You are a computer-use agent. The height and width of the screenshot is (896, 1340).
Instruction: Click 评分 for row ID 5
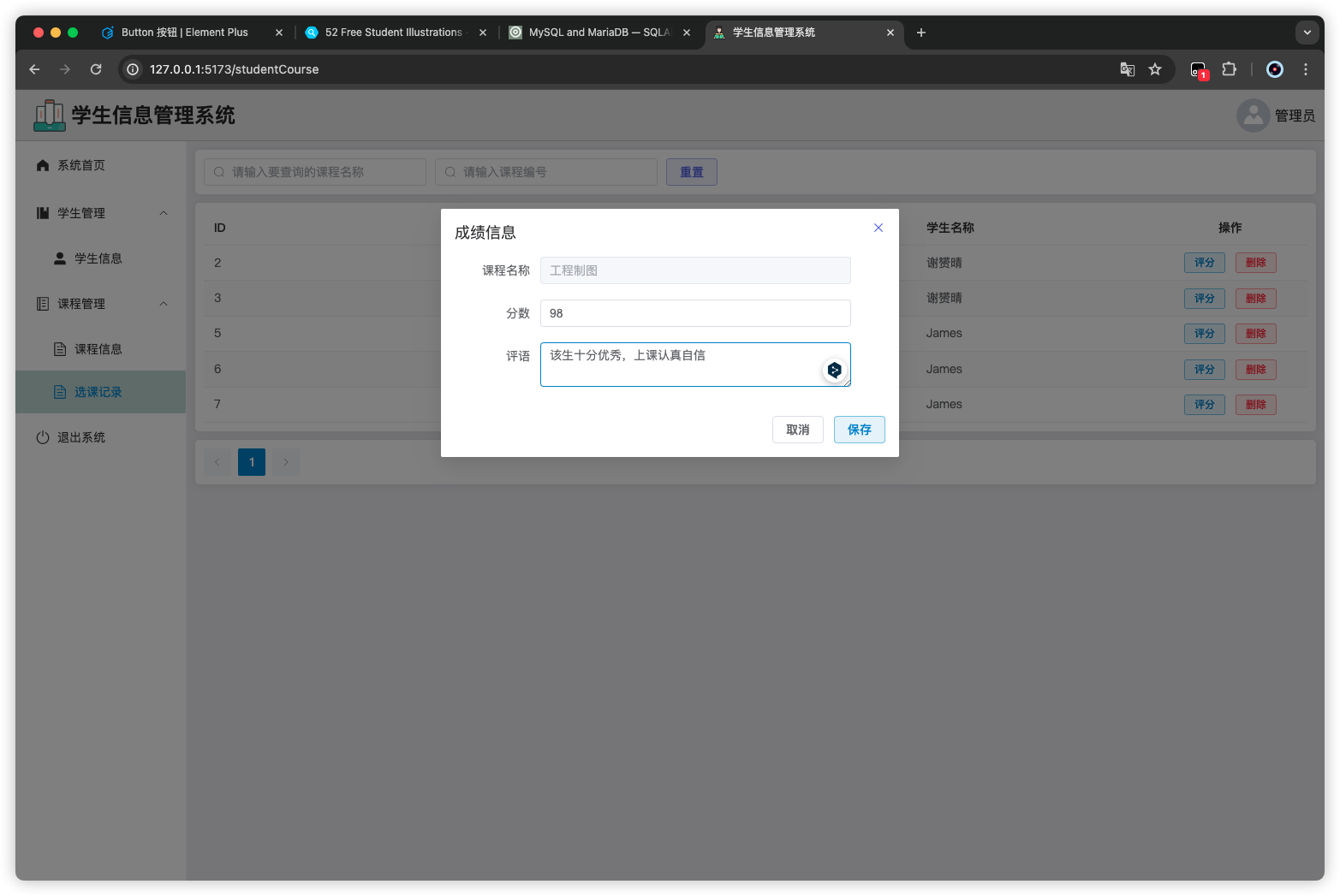click(1205, 334)
